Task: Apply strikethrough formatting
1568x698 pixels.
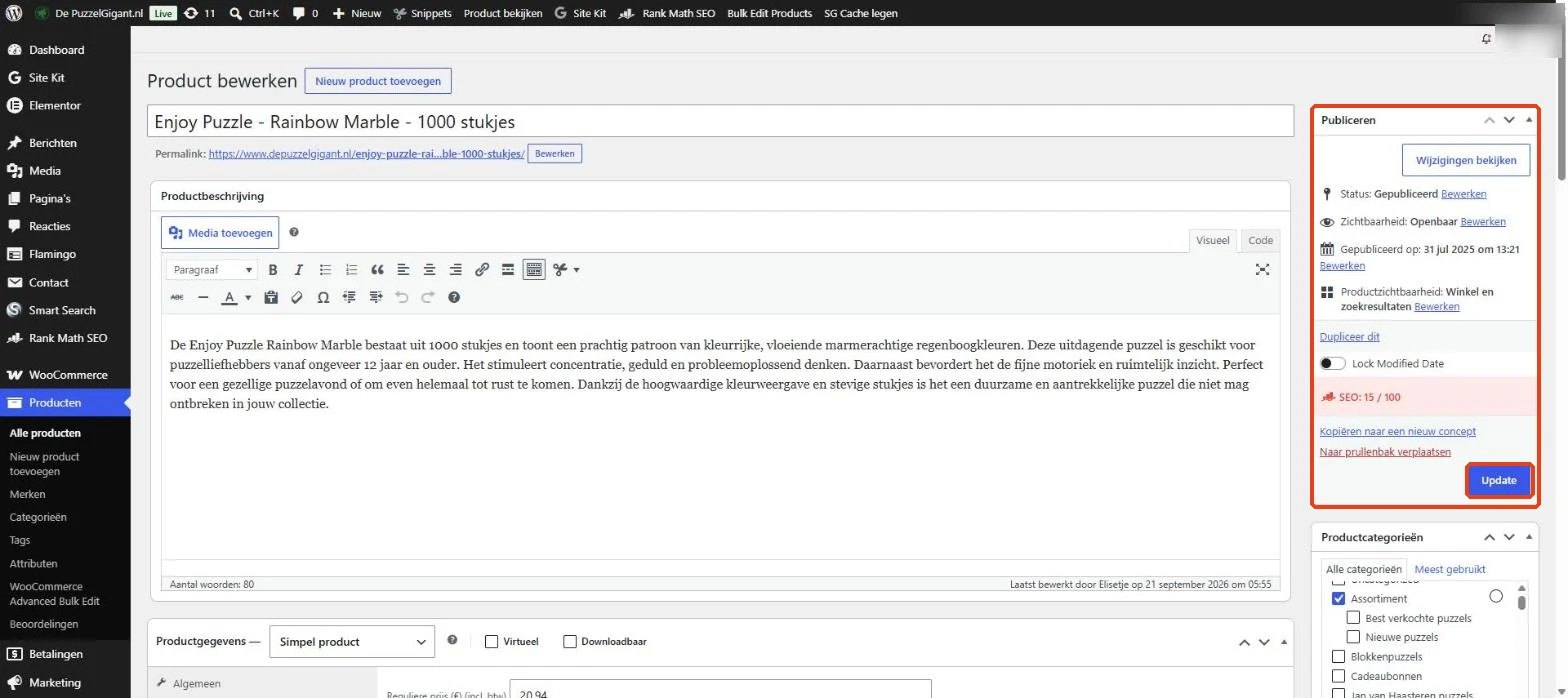Action: click(x=177, y=297)
